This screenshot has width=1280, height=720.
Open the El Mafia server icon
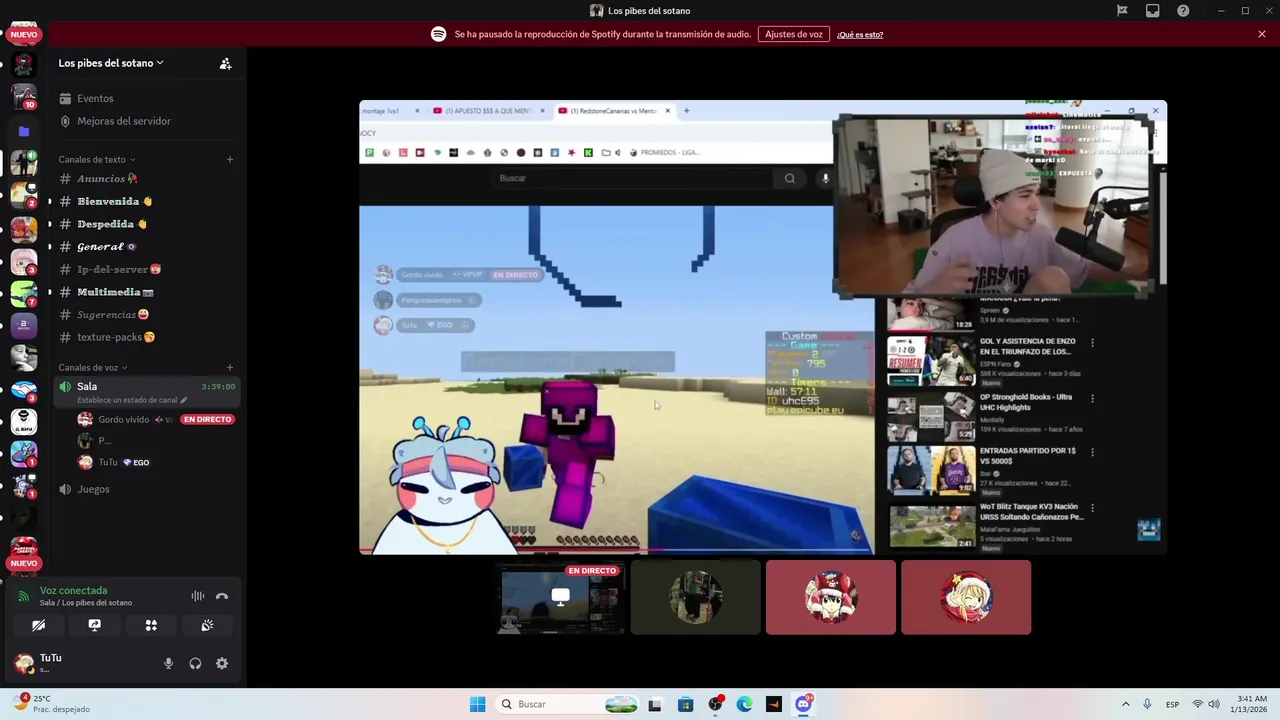(24, 422)
